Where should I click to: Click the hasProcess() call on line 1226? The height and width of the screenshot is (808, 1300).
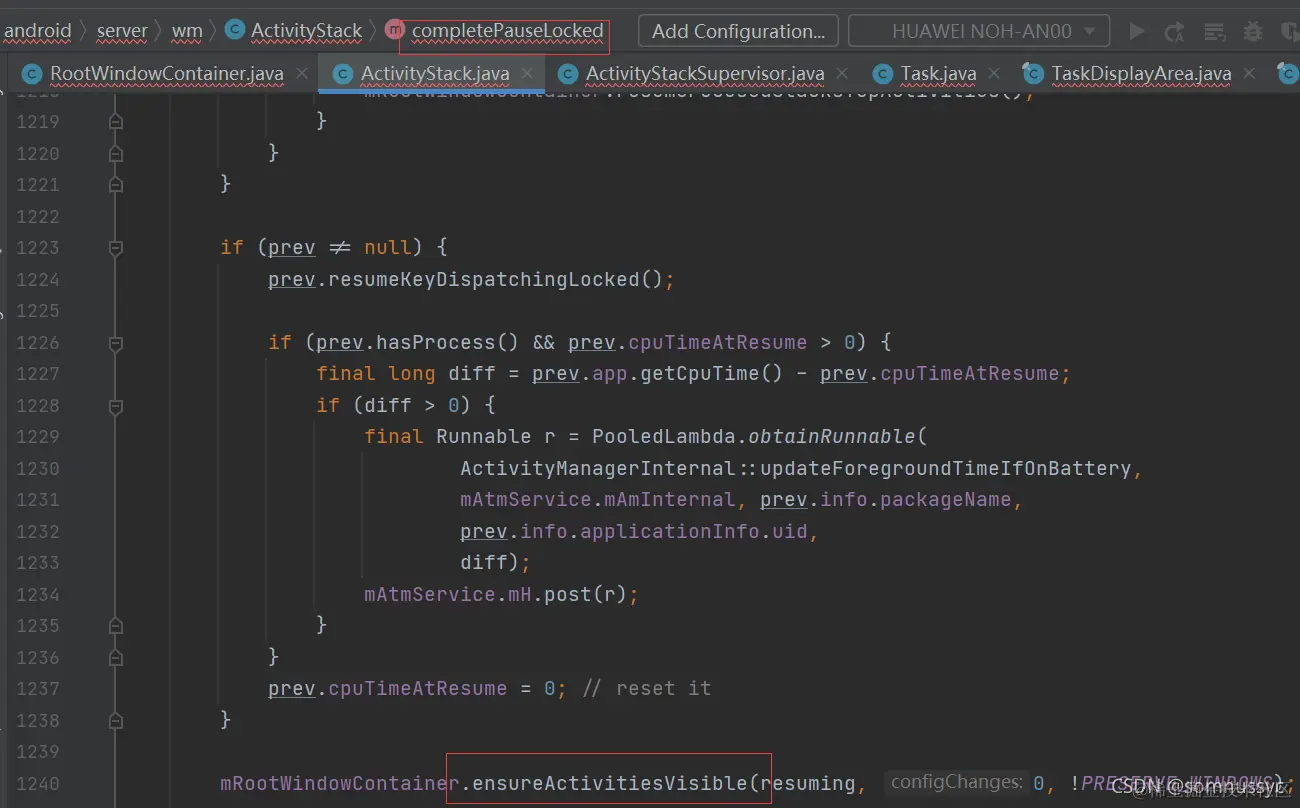point(447,342)
